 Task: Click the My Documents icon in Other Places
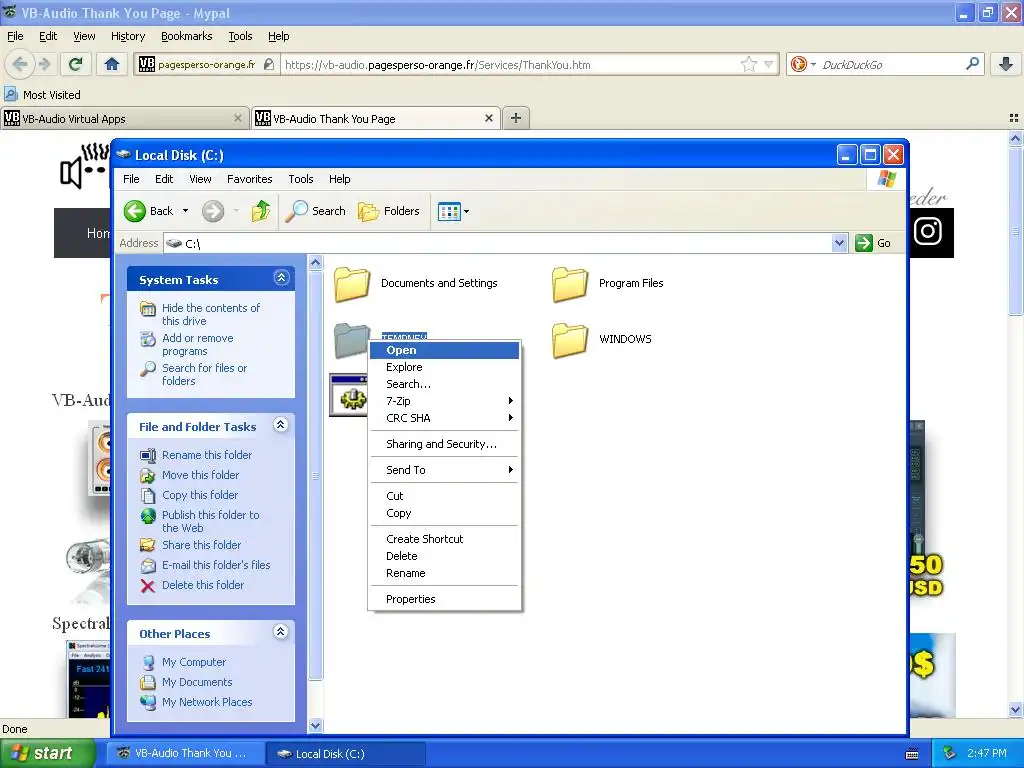(x=148, y=682)
